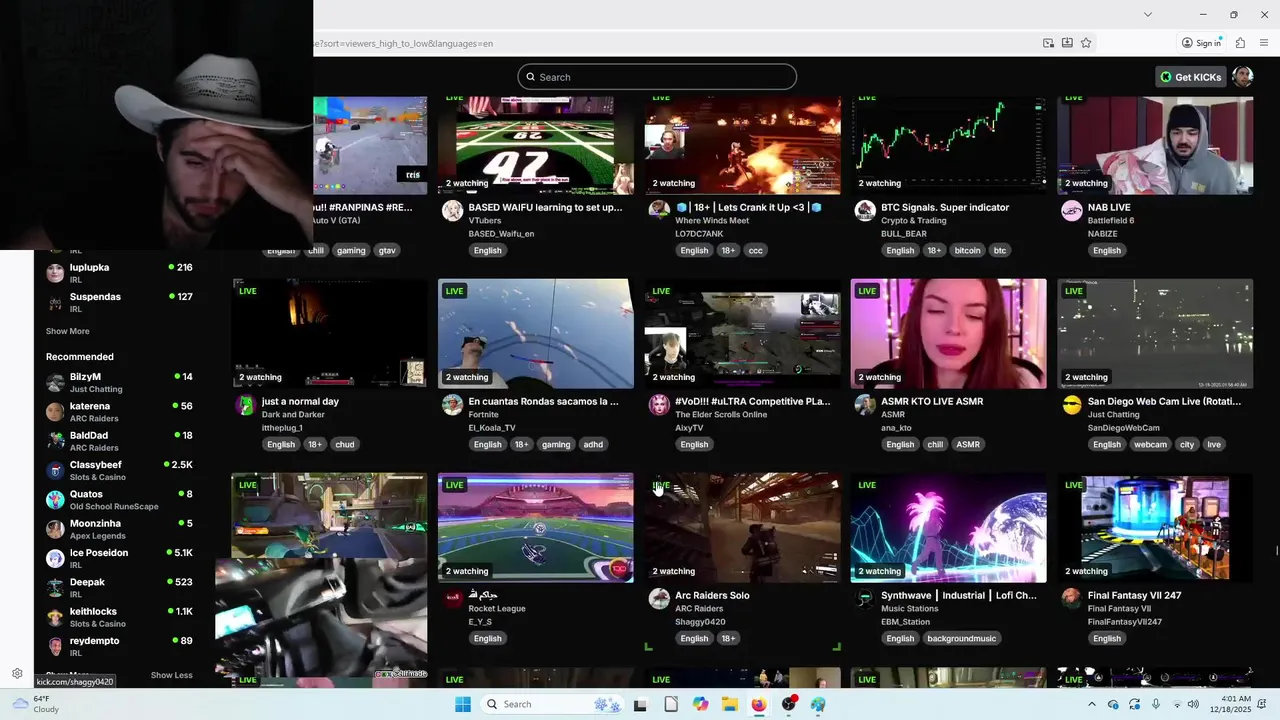1280x720 pixels.
Task: Click the adhd tag on El_Koala_TV stream
Action: point(593,444)
